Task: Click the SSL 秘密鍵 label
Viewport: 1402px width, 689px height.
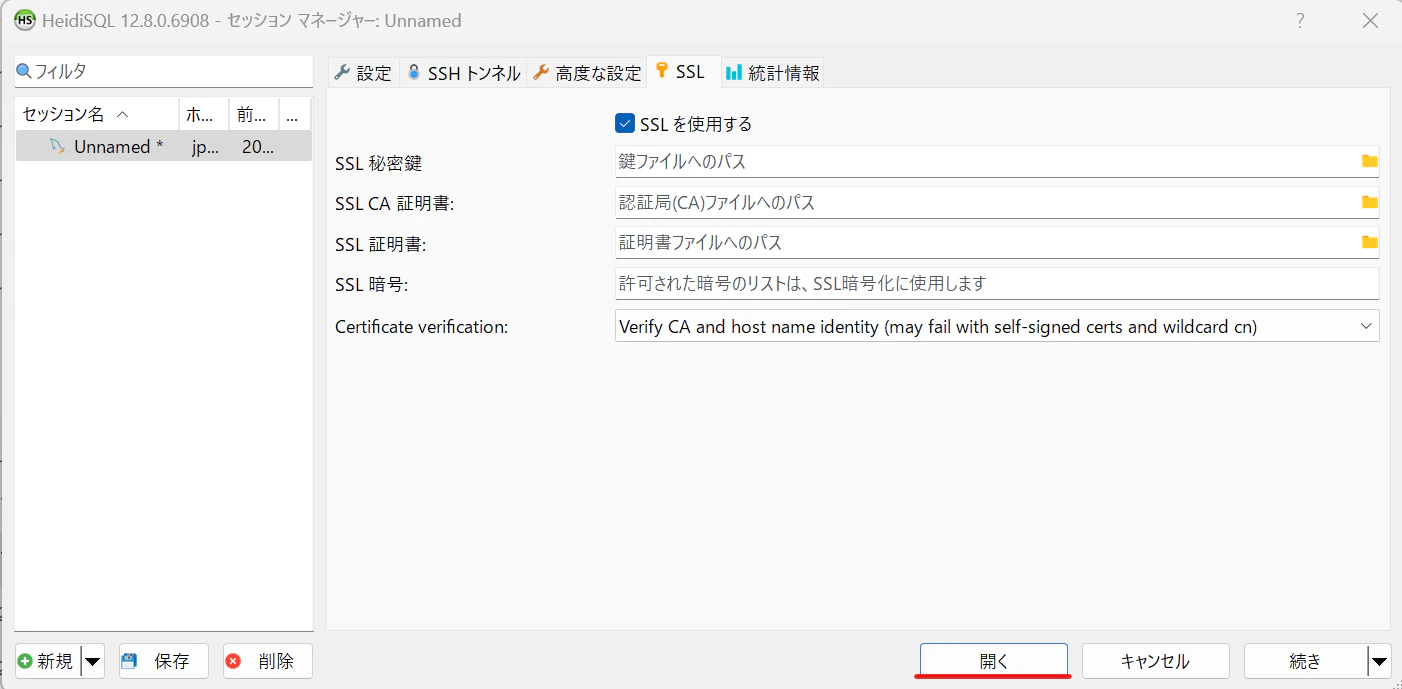Action: click(379, 163)
